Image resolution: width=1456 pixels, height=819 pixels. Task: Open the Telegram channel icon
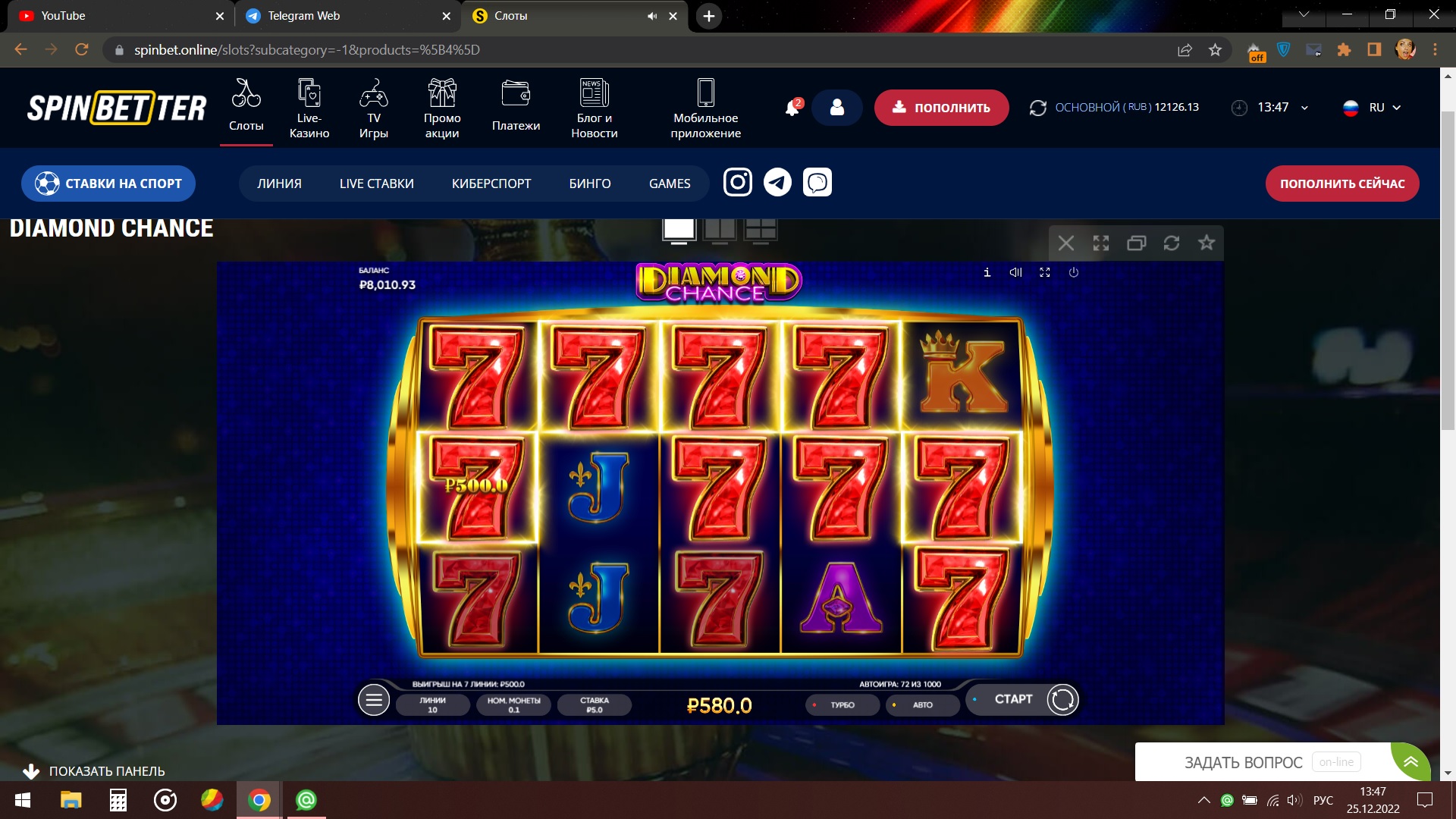[x=777, y=182]
